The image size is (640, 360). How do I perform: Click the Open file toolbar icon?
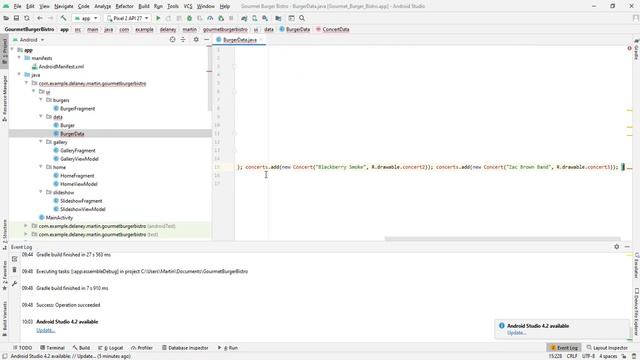tap(6, 18)
